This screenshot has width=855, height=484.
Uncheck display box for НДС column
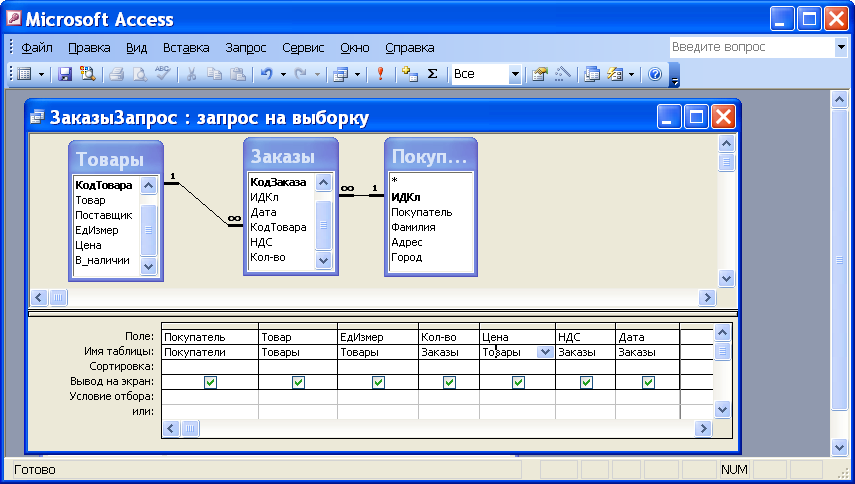click(586, 382)
